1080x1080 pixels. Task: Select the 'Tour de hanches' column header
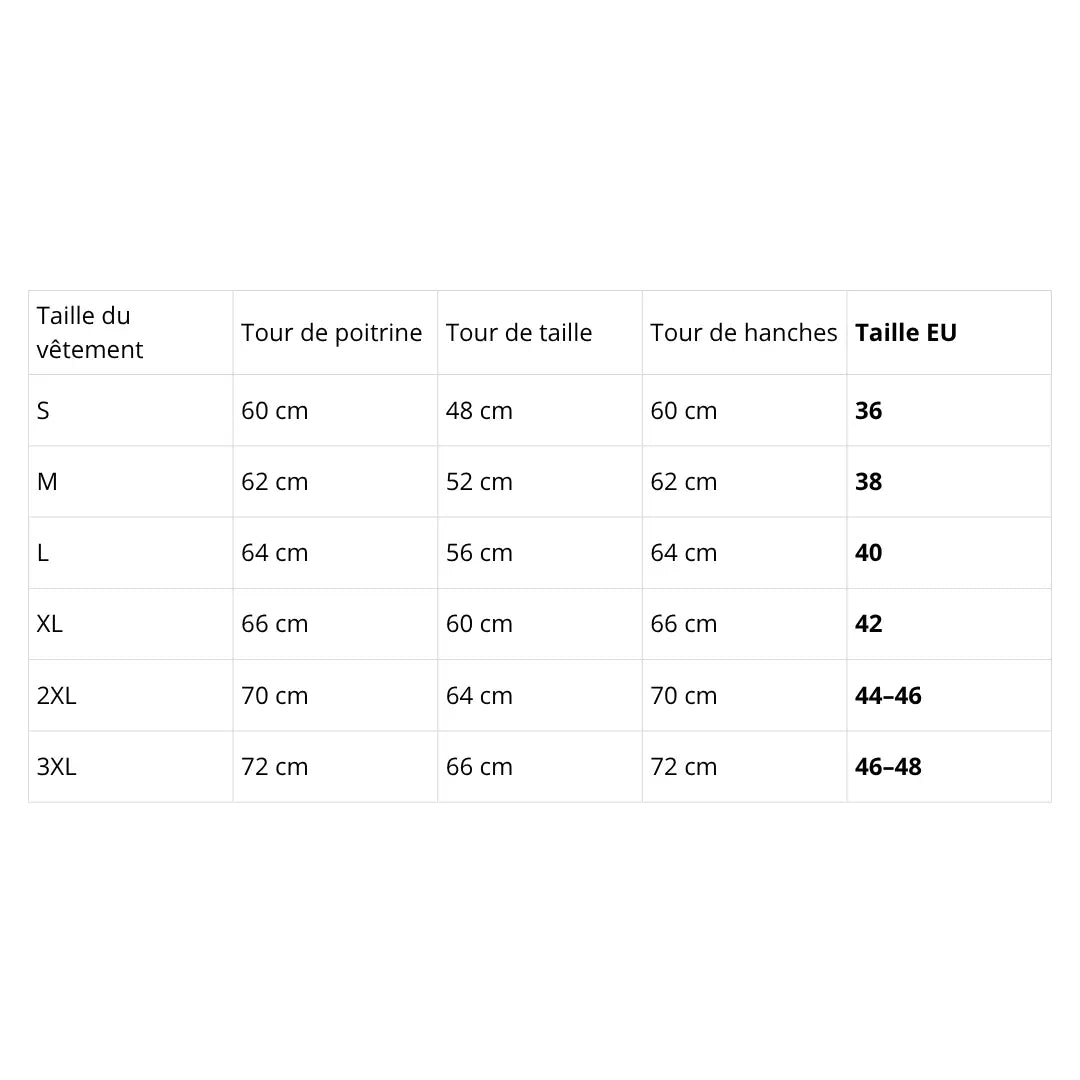click(x=743, y=333)
